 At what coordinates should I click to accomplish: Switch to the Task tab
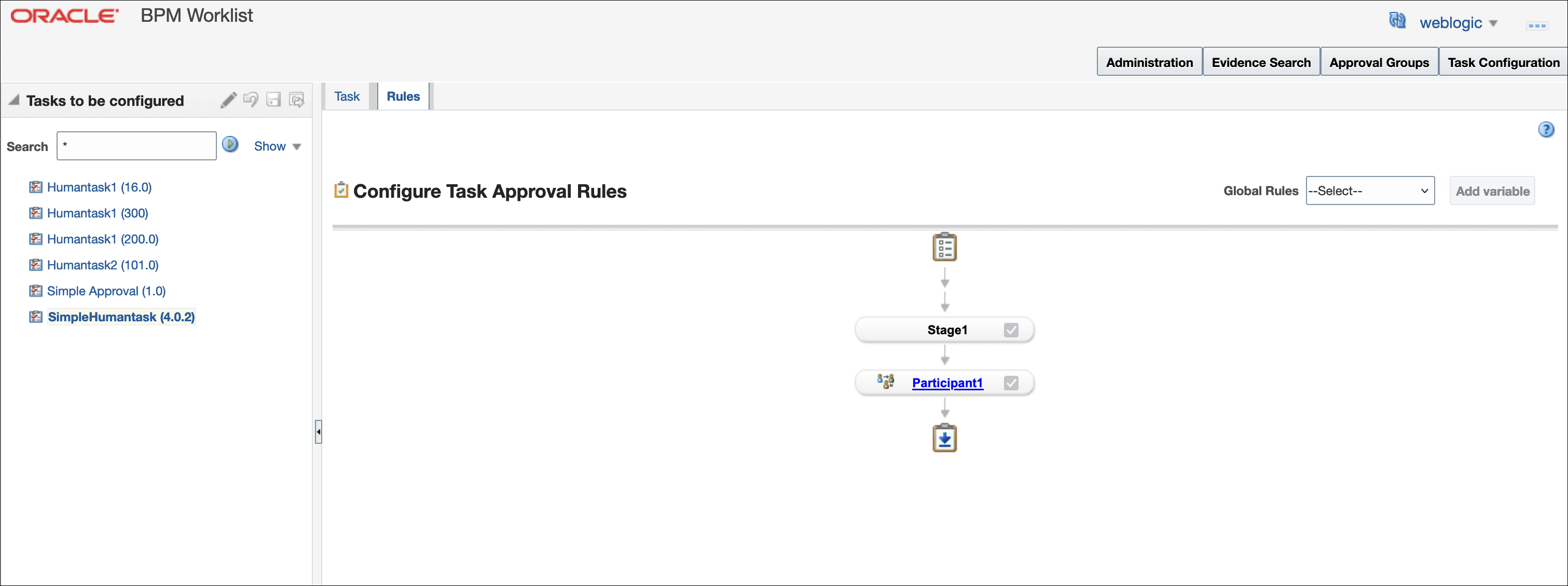pyautogui.click(x=347, y=96)
